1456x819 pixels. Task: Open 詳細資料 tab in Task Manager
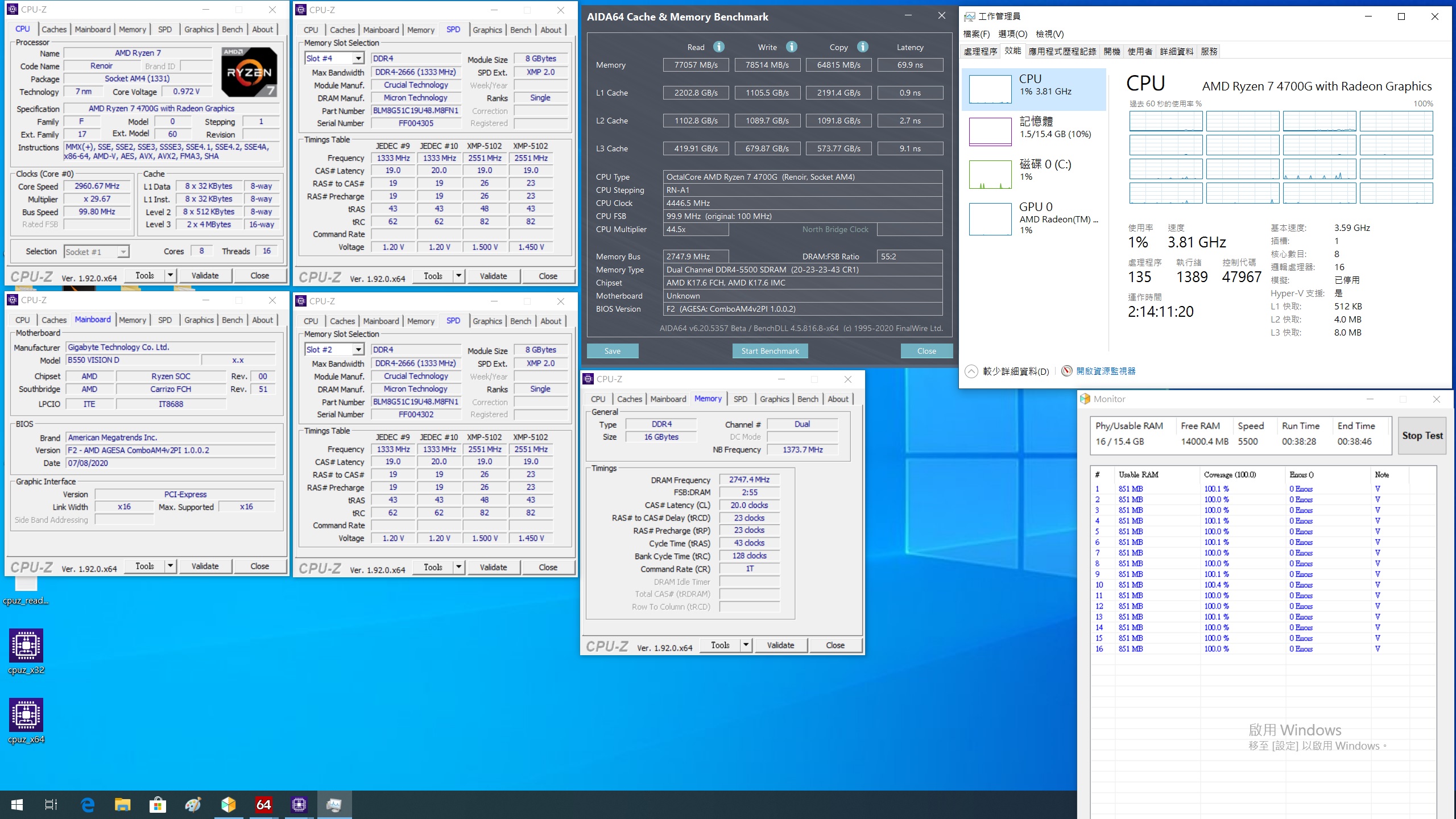pyautogui.click(x=1176, y=51)
